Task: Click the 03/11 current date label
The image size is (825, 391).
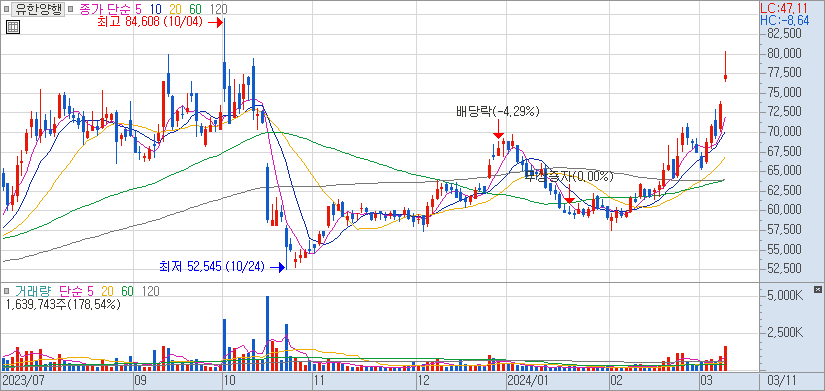Action: [781, 380]
